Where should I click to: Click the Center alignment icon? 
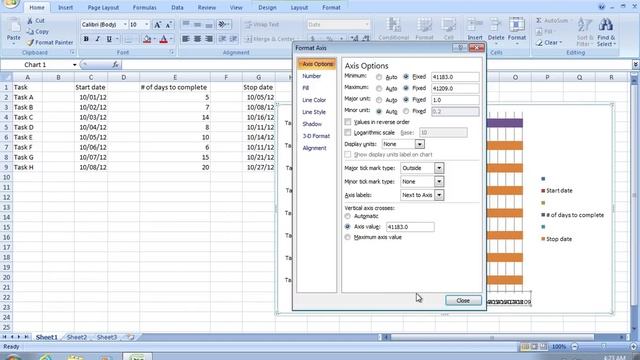pyautogui.click(x=197, y=39)
